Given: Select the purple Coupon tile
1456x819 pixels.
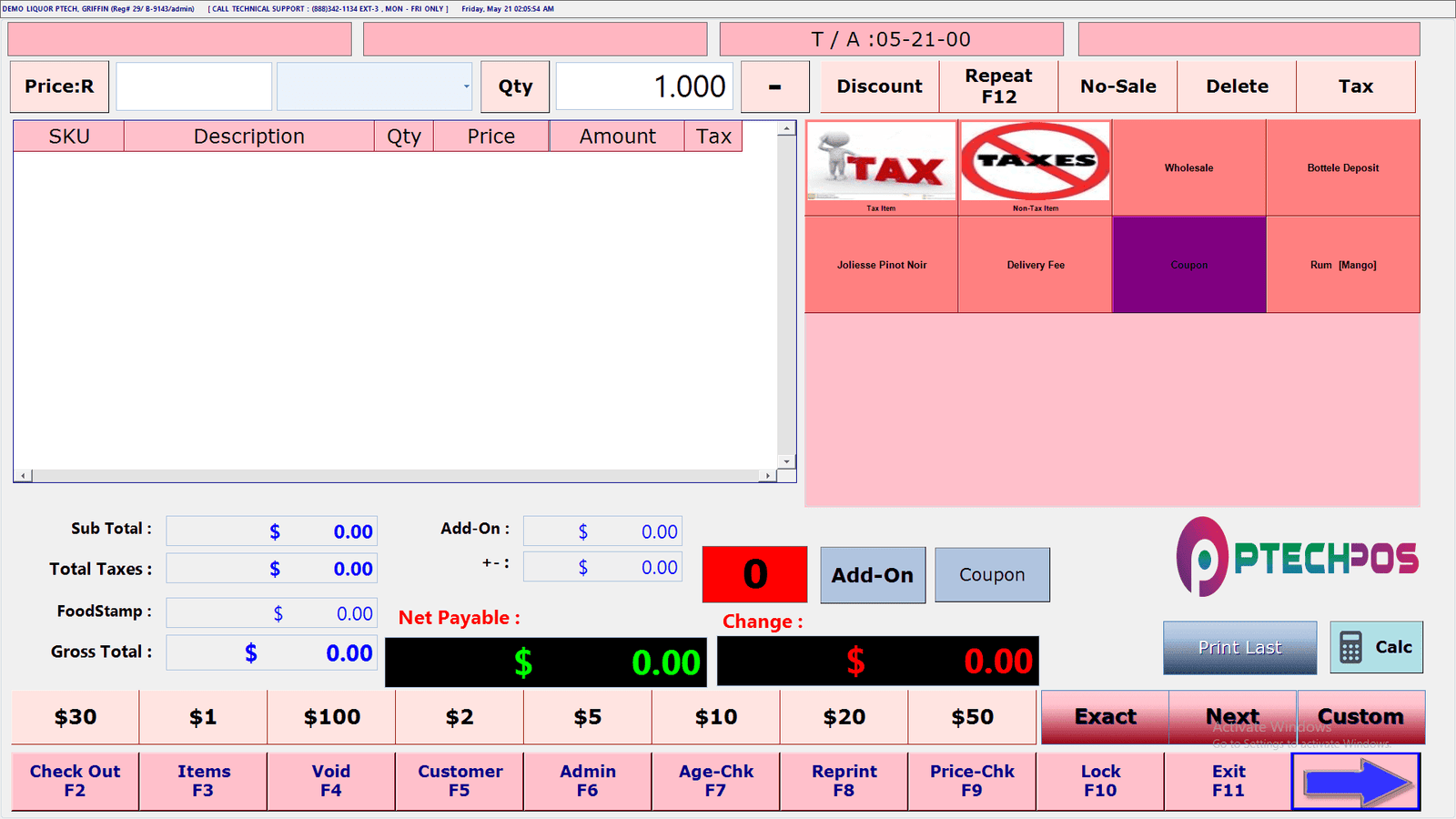Looking at the screenshot, I should (x=1188, y=265).
